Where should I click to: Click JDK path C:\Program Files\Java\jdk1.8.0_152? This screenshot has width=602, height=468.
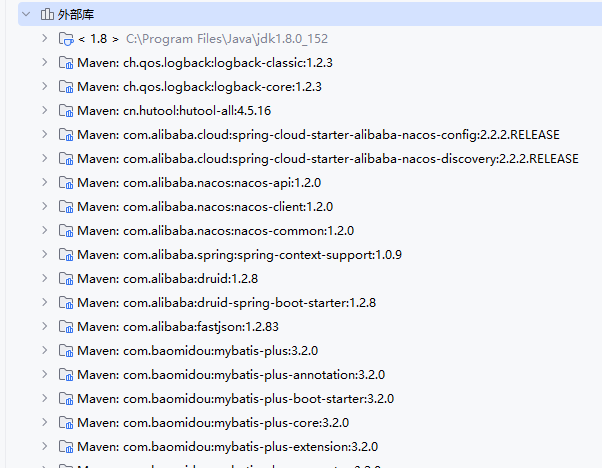tap(227, 39)
